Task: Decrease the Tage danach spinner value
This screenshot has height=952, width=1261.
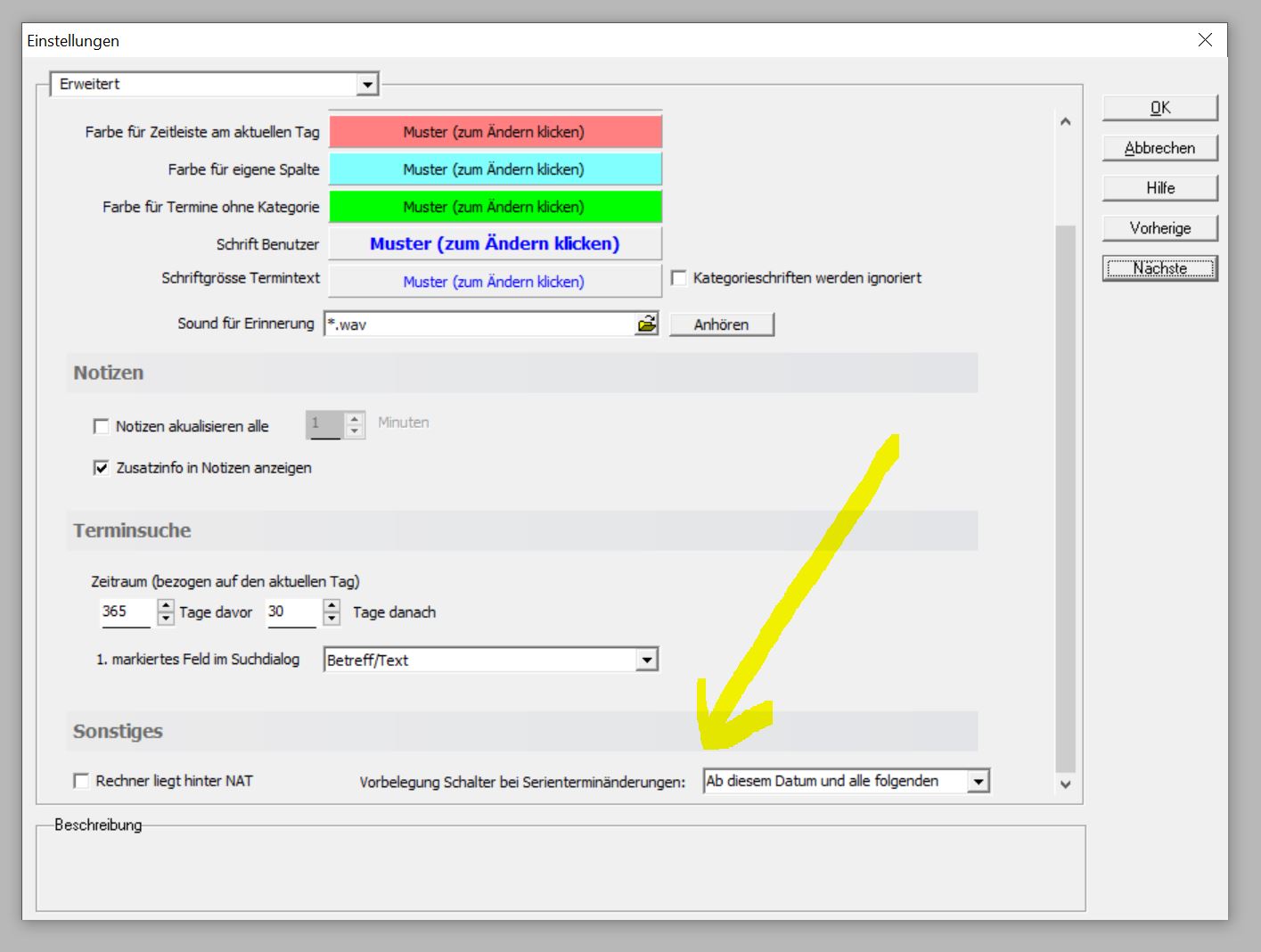Action: tap(332, 619)
